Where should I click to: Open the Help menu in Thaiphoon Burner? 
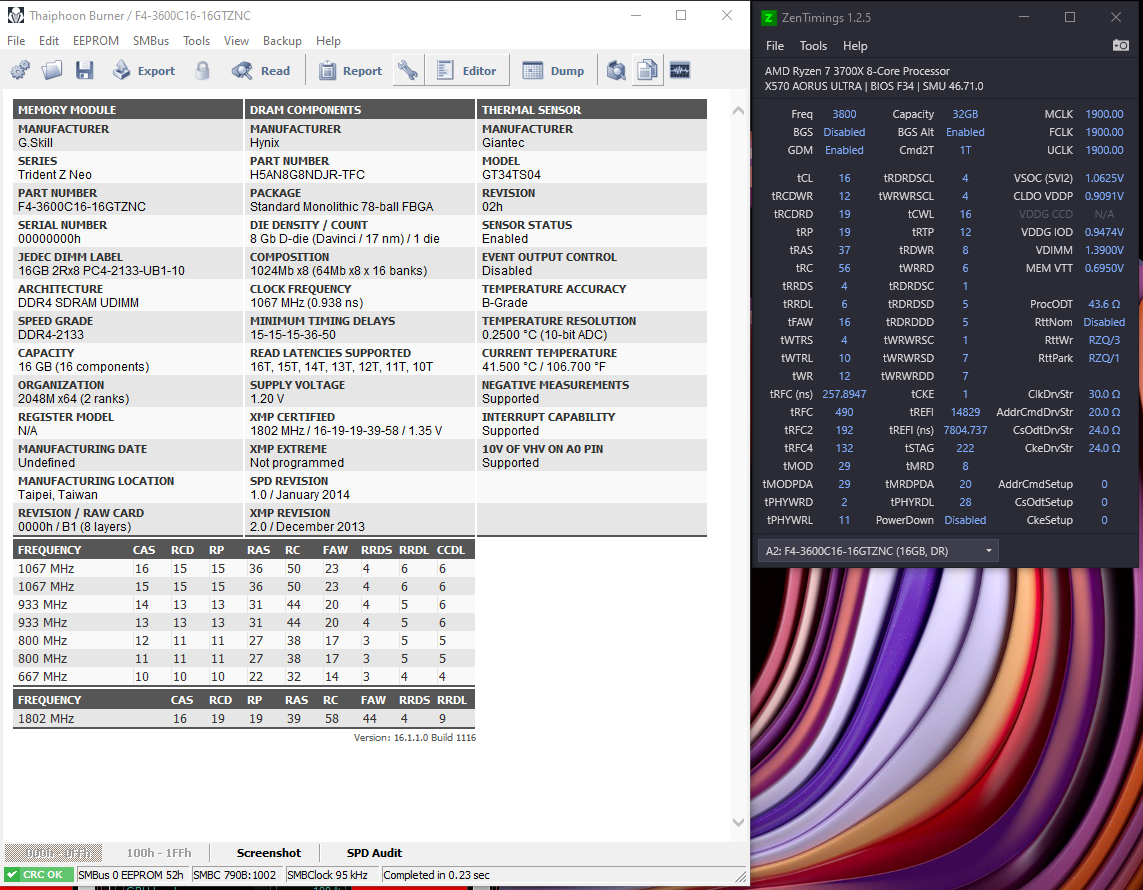coord(328,41)
